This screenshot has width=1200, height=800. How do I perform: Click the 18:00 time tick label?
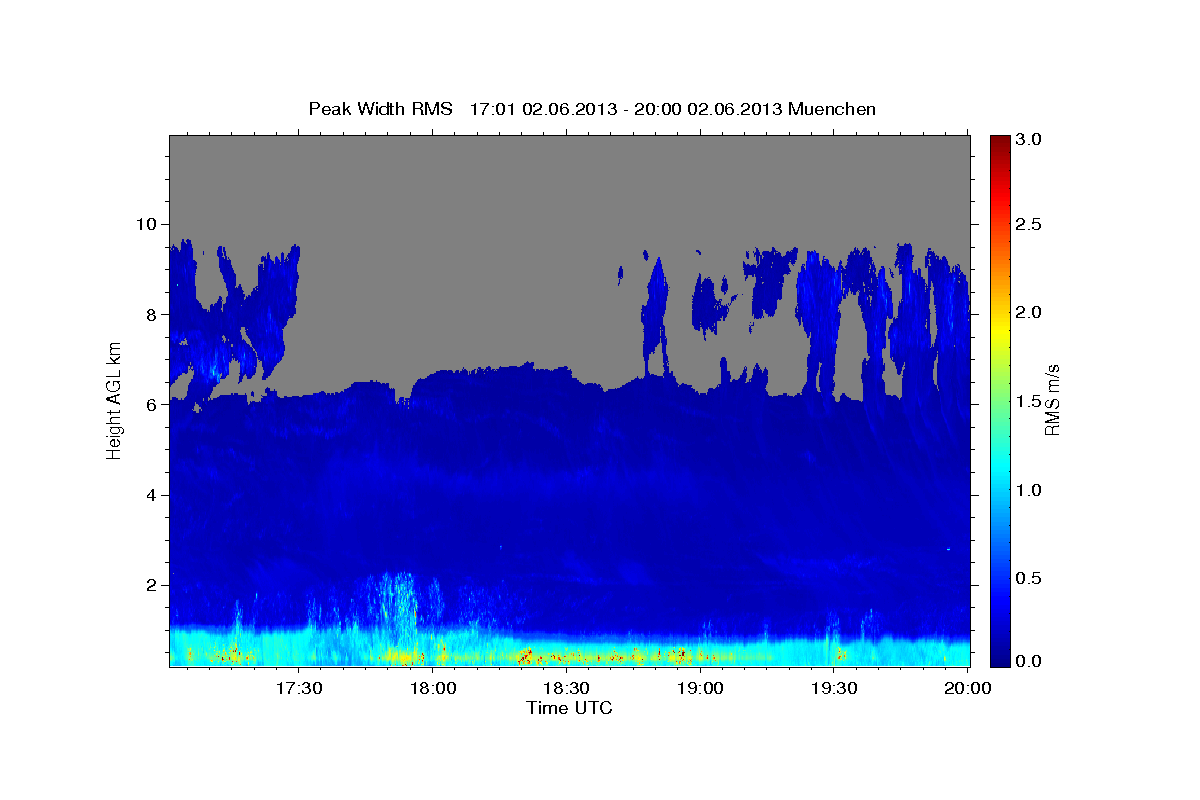click(433, 689)
